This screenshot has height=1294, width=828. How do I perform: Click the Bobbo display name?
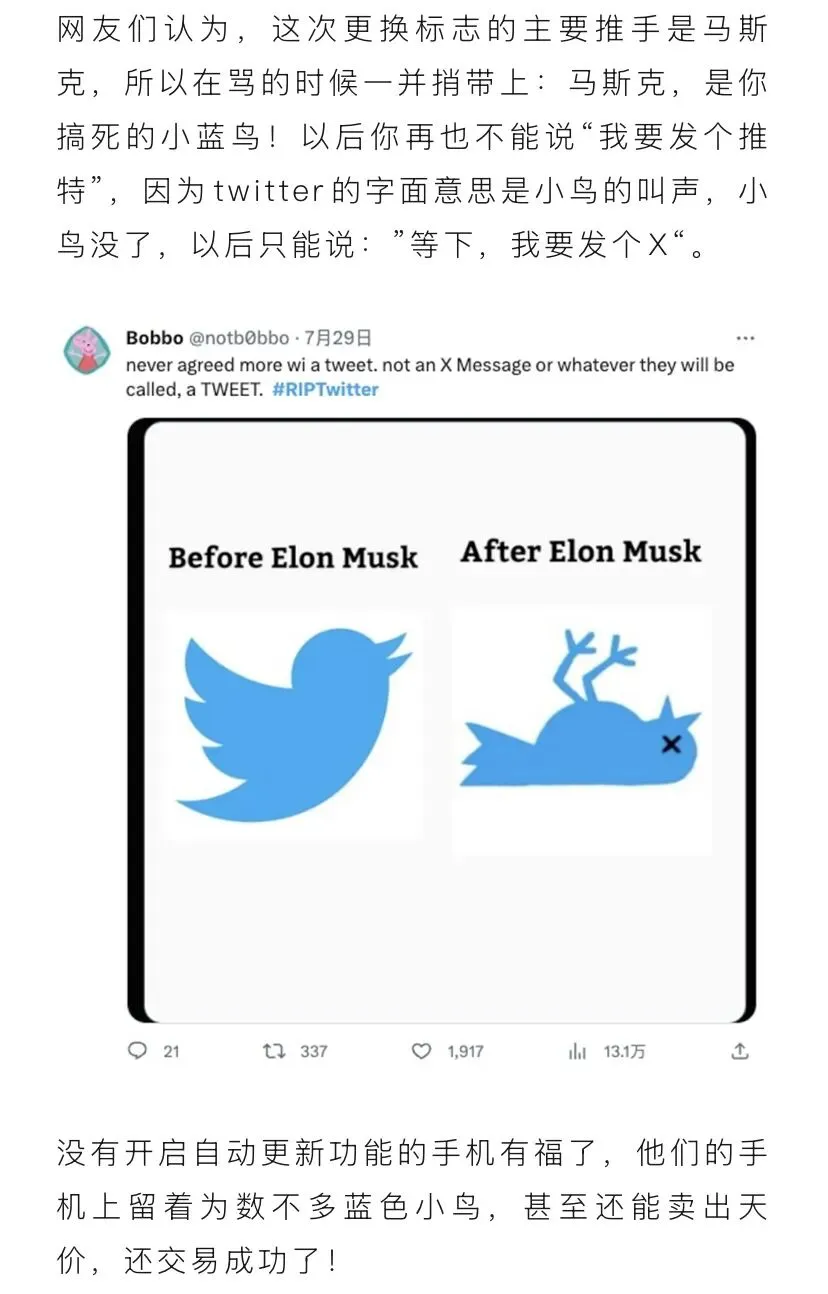155,338
